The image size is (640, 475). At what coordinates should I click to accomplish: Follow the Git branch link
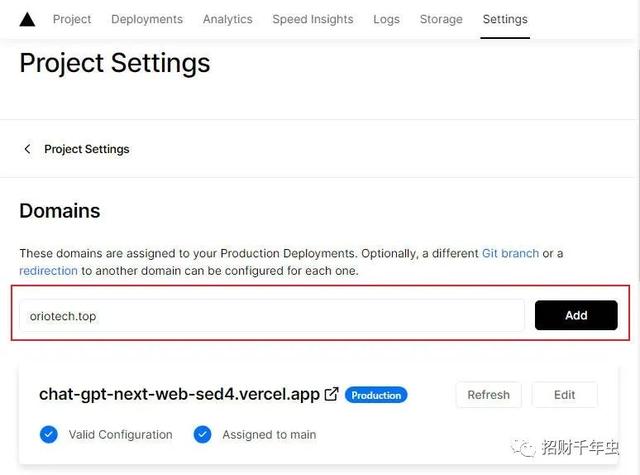click(x=510, y=254)
